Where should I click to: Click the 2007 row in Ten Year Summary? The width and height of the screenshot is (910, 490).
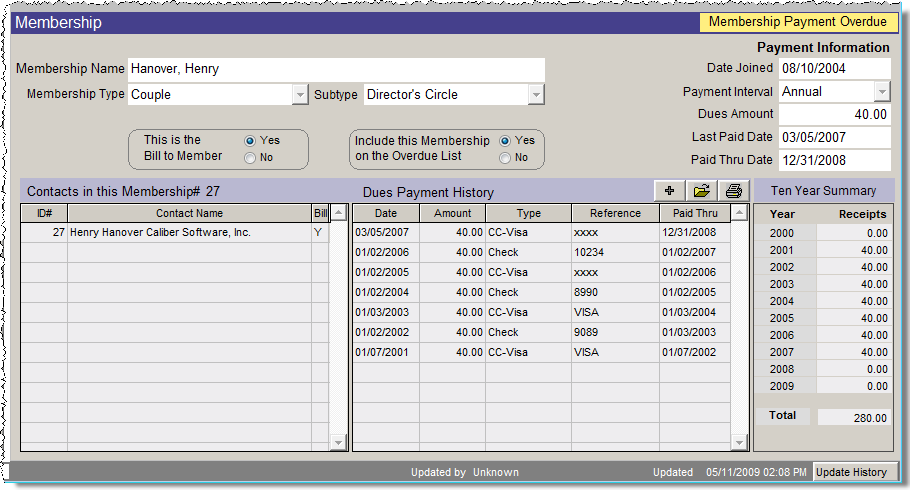coord(823,352)
